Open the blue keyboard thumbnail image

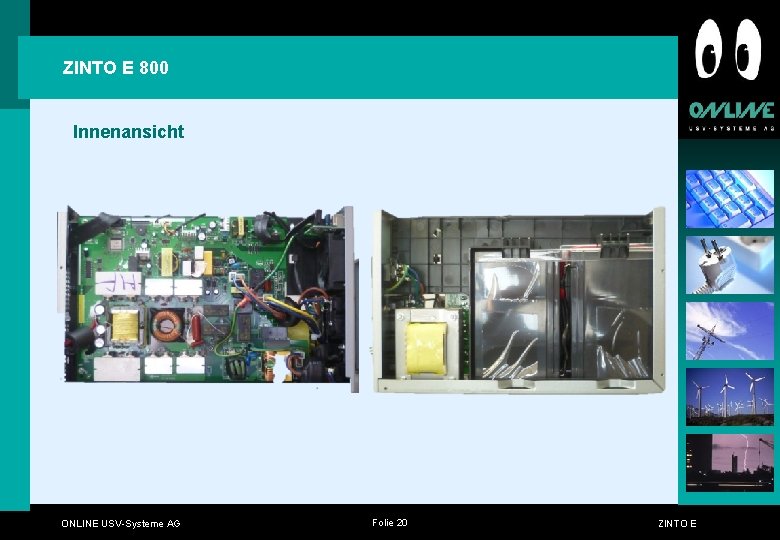730,199
